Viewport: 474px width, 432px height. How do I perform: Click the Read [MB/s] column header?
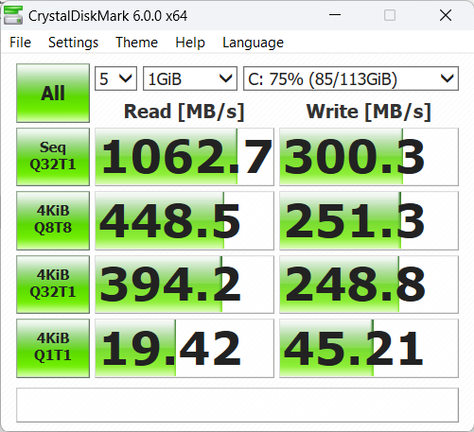[184, 112]
